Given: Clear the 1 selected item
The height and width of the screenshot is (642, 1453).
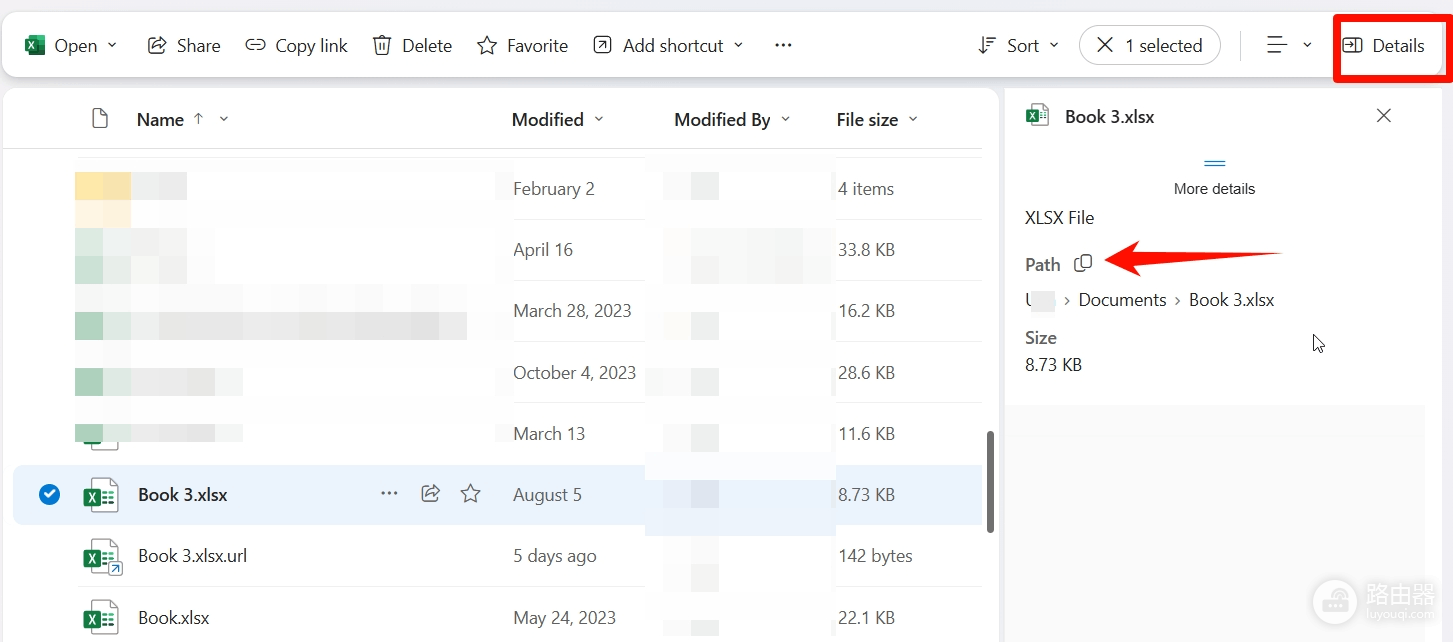Looking at the screenshot, I should pyautogui.click(x=1149, y=45).
